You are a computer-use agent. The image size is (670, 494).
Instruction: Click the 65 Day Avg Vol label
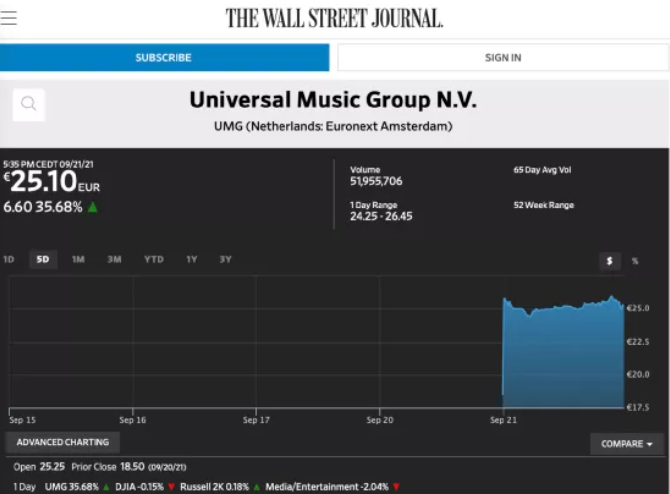pos(542,170)
